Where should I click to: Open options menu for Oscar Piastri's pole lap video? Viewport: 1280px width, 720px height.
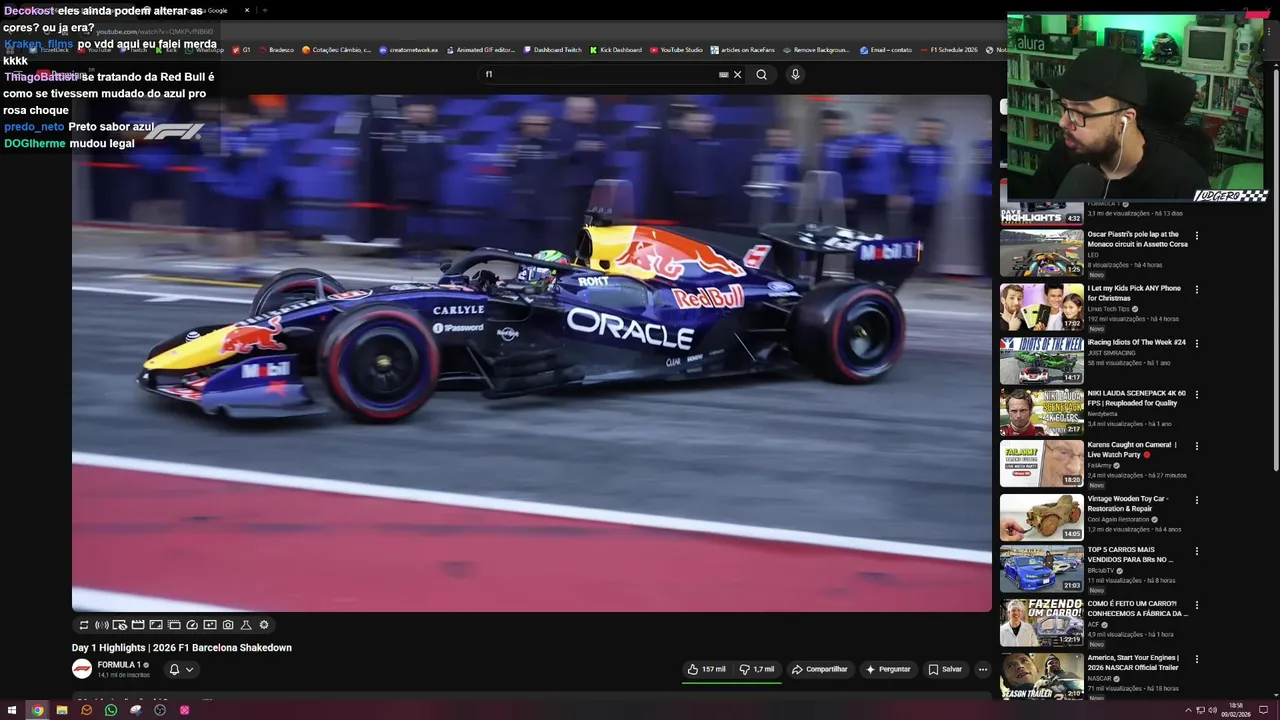[x=1197, y=236]
